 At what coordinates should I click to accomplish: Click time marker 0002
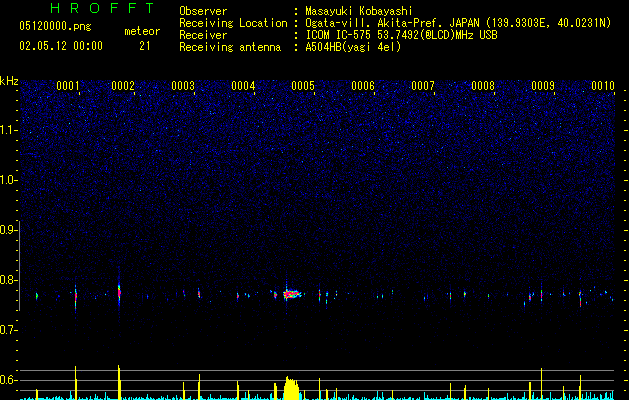(x=123, y=86)
